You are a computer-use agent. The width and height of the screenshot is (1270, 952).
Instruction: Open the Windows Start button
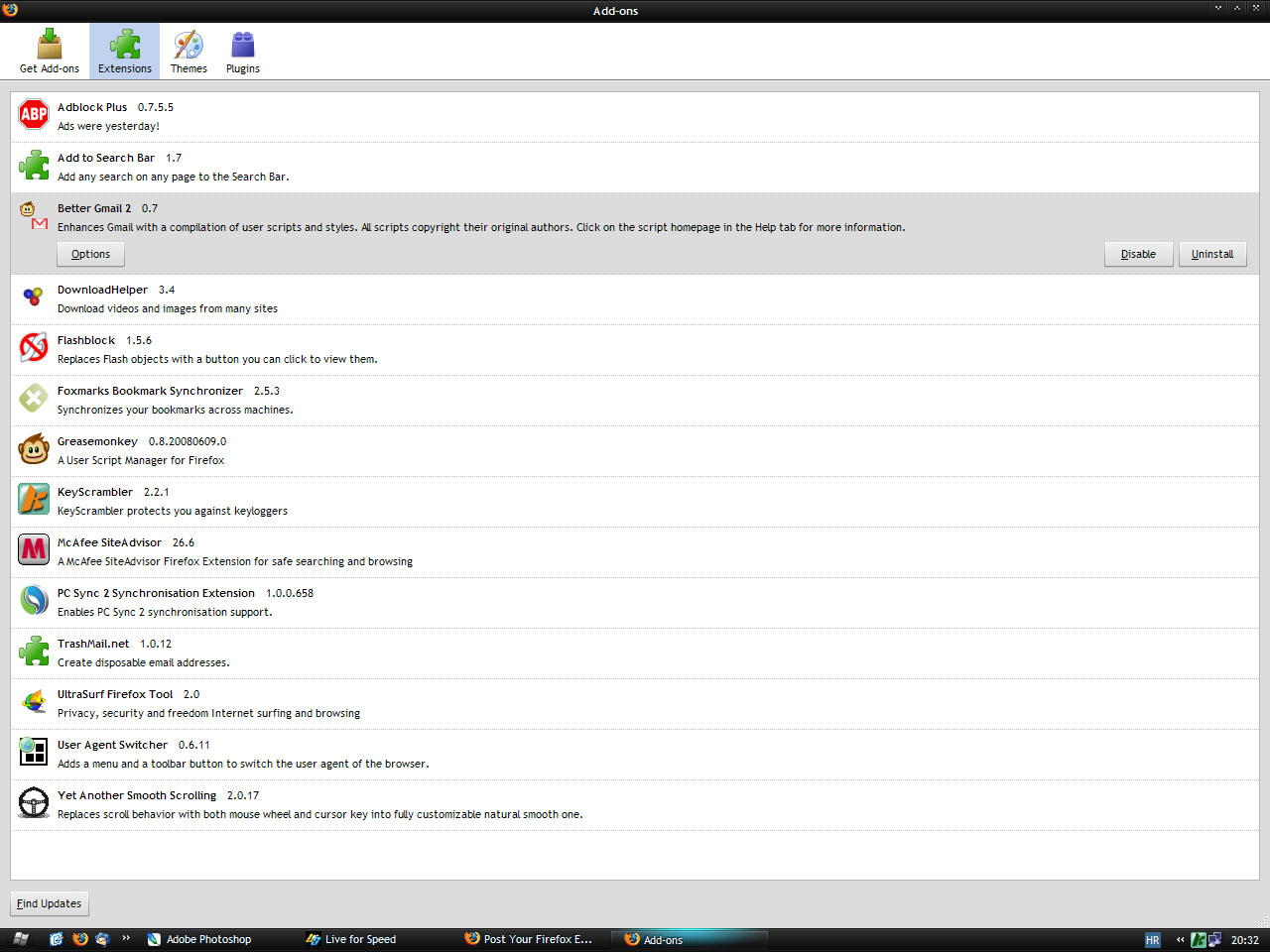tap(21, 939)
